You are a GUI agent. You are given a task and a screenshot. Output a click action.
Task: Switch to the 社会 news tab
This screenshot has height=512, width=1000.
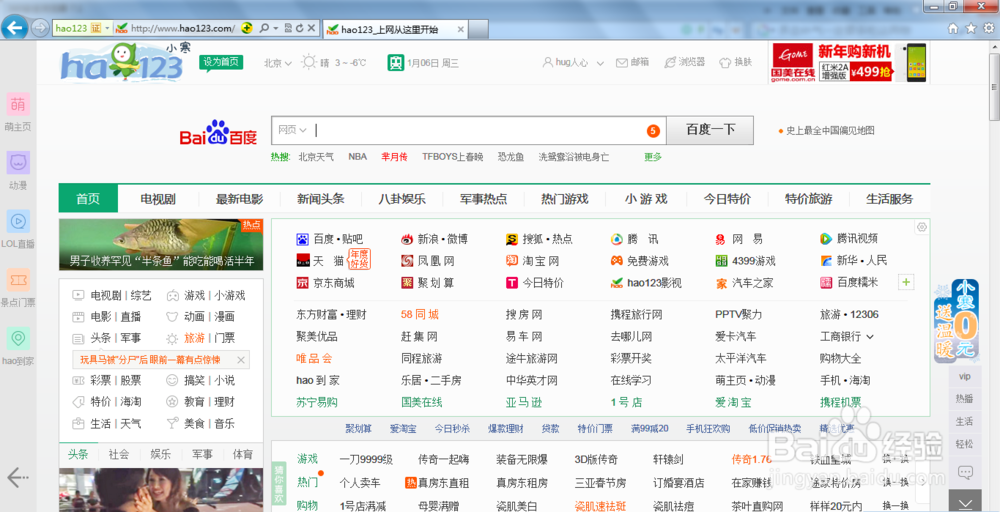(x=119, y=455)
